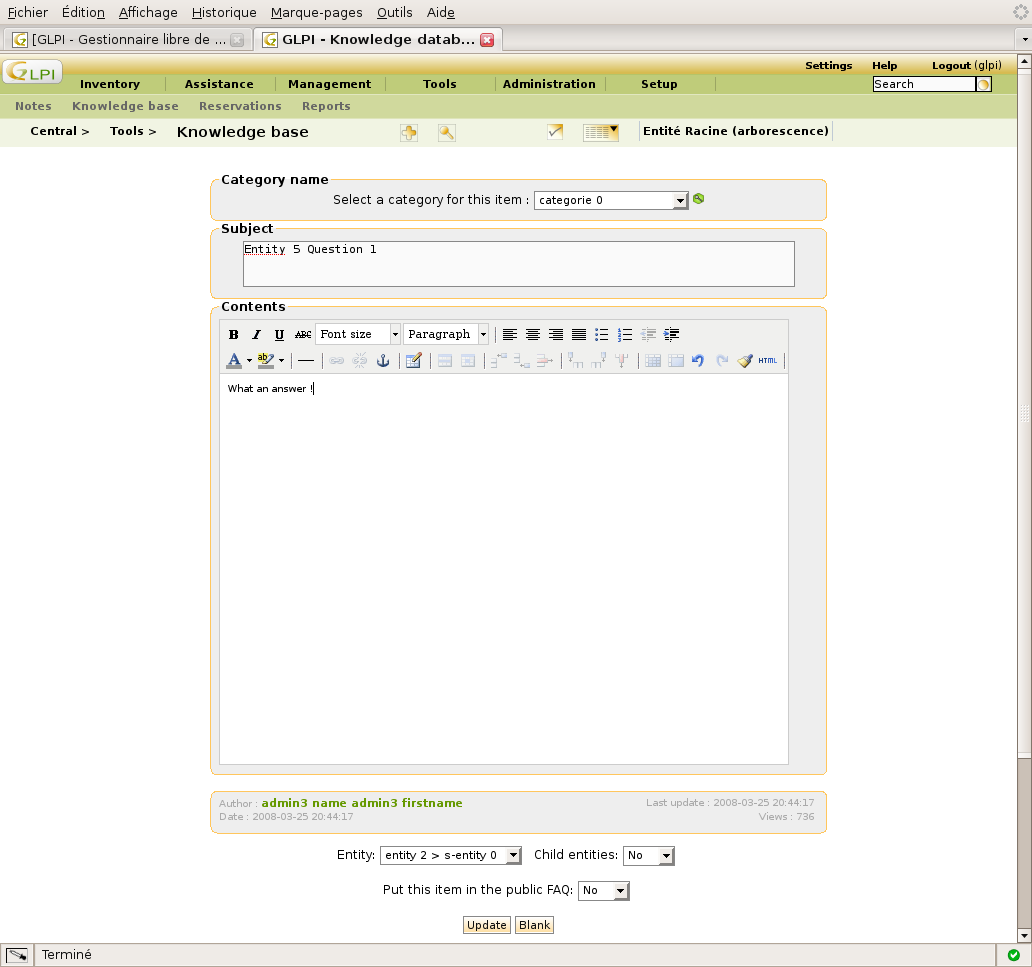This screenshot has height=967, width=1032.
Task: Center-align the paragraph text
Action: pyautogui.click(x=533, y=335)
